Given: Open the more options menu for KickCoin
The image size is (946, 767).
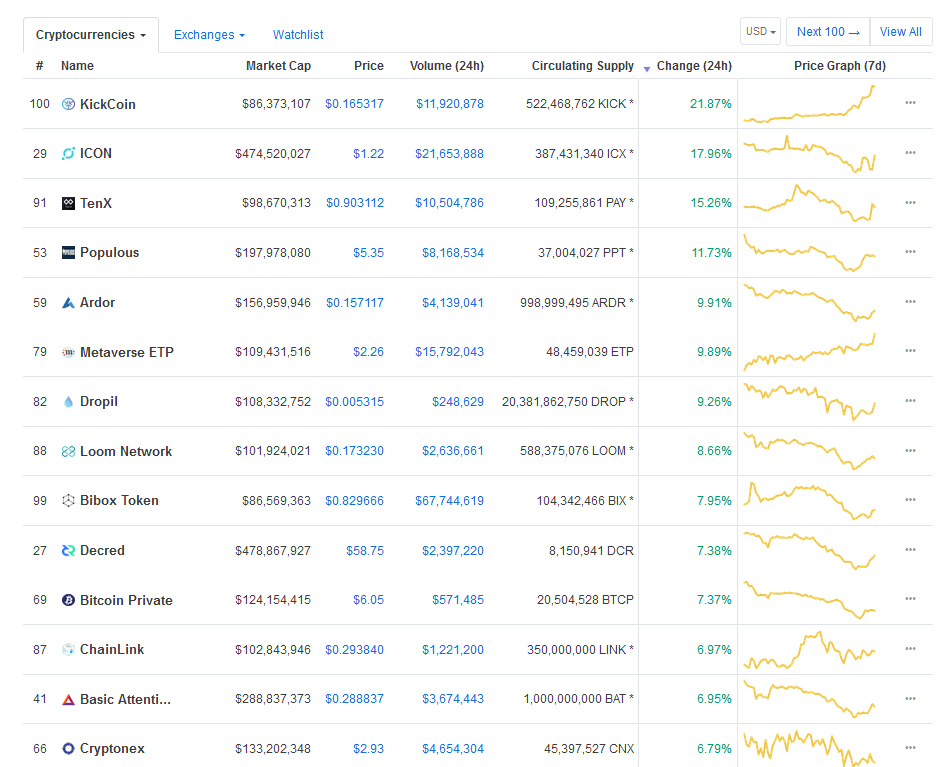Looking at the screenshot, I should (x=910, y=103).
